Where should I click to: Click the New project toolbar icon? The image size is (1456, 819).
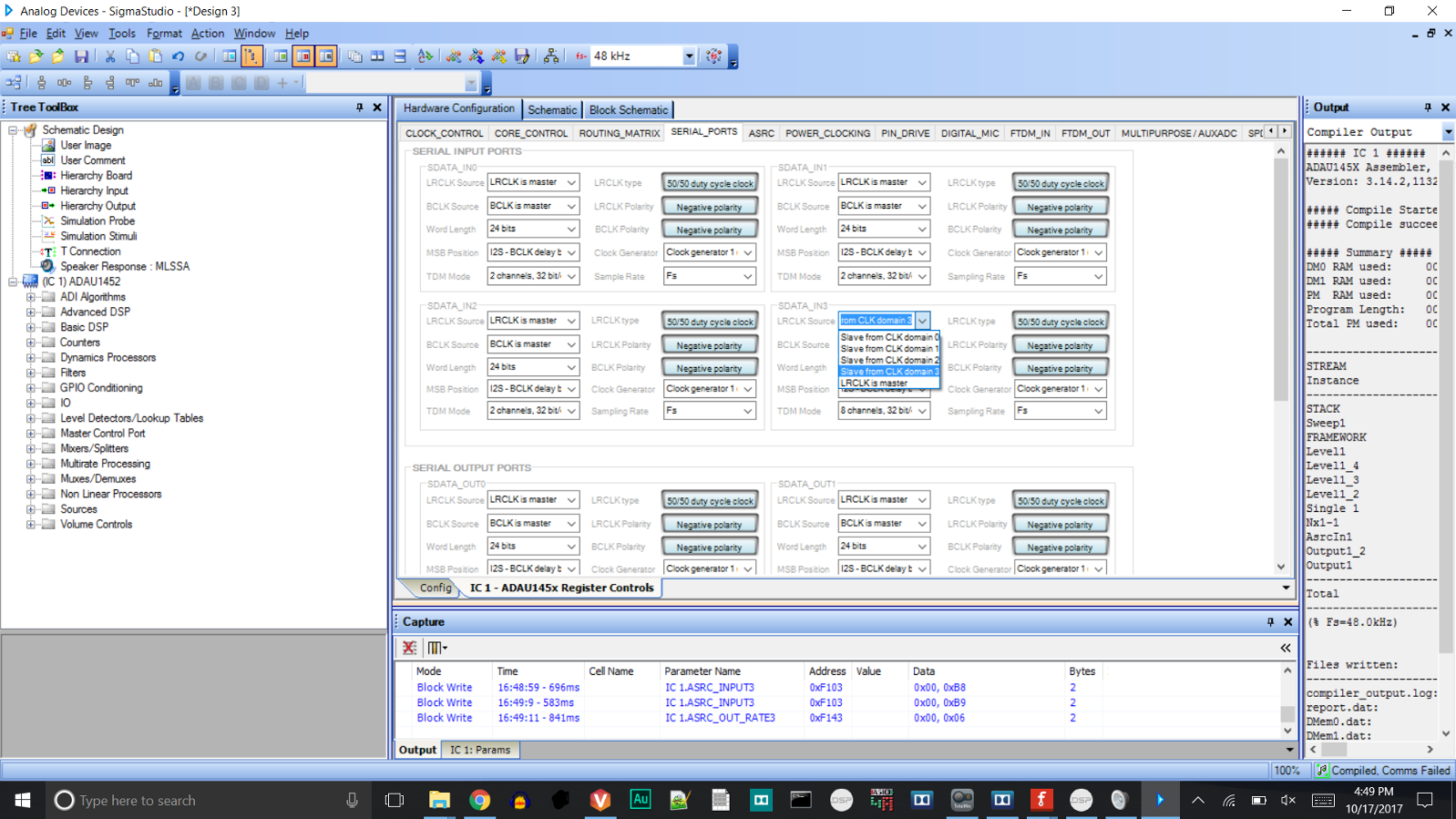click(14, 56)
